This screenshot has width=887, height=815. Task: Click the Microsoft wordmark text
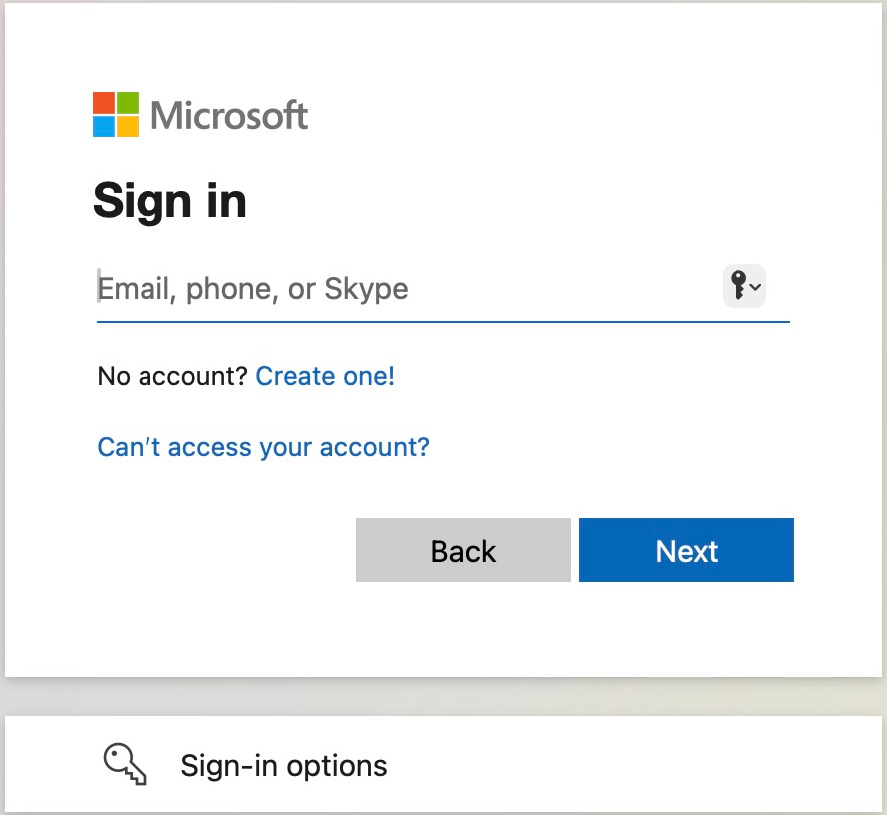[229, 115]
